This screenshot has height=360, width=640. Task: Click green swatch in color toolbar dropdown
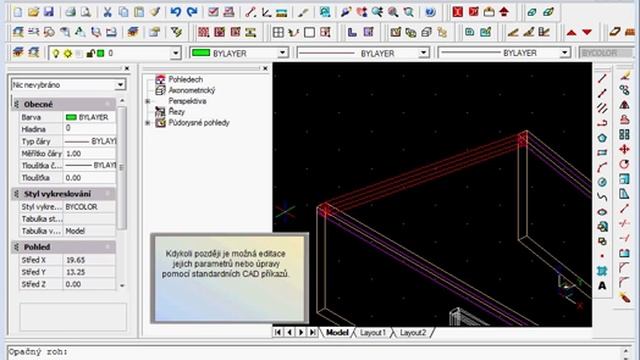[201, 53]
